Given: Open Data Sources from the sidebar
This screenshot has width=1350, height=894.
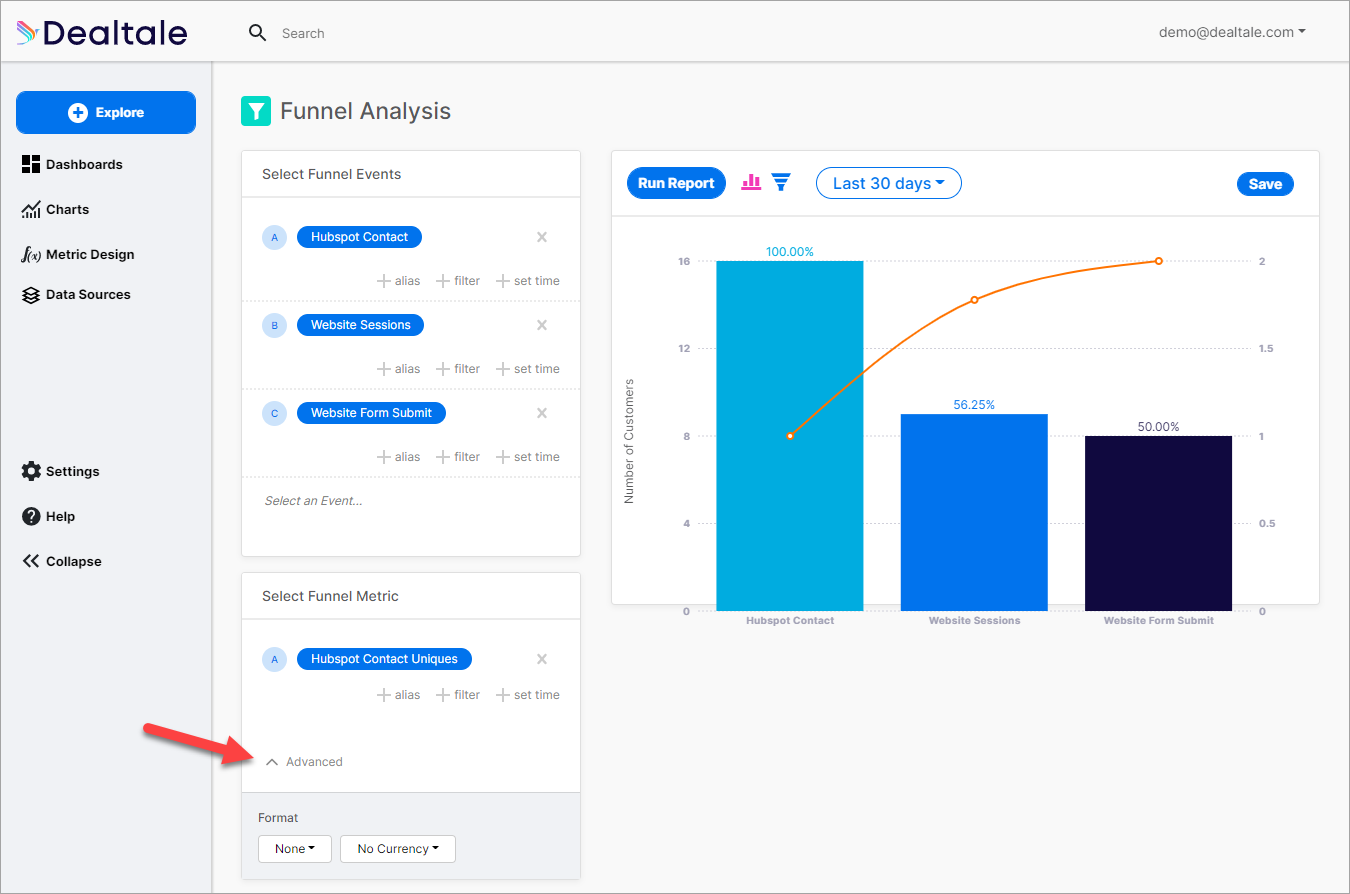Looking at the screenshot, I should [76, 294].
